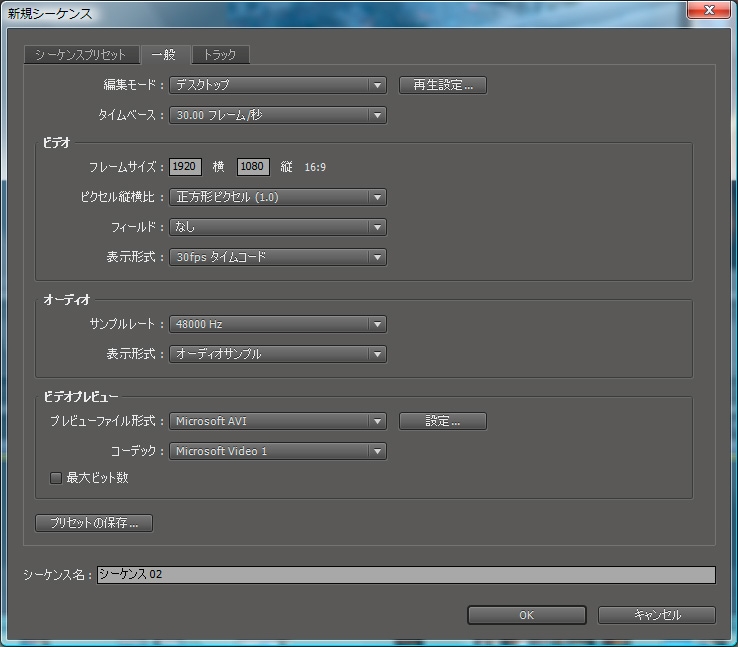Open the サンプルレート dropdown showing 48000 Hz
Image resolution: width=738 pixels, height=647 pixels.
(x=278, y=324)
